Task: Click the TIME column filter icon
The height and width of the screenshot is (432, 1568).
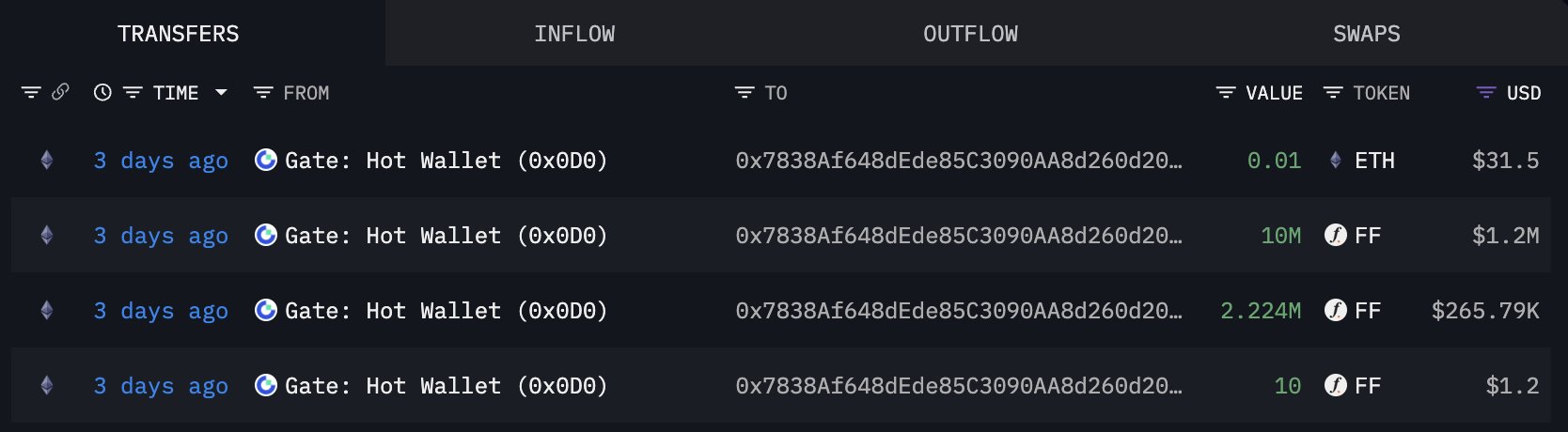Action: [133, 92]
